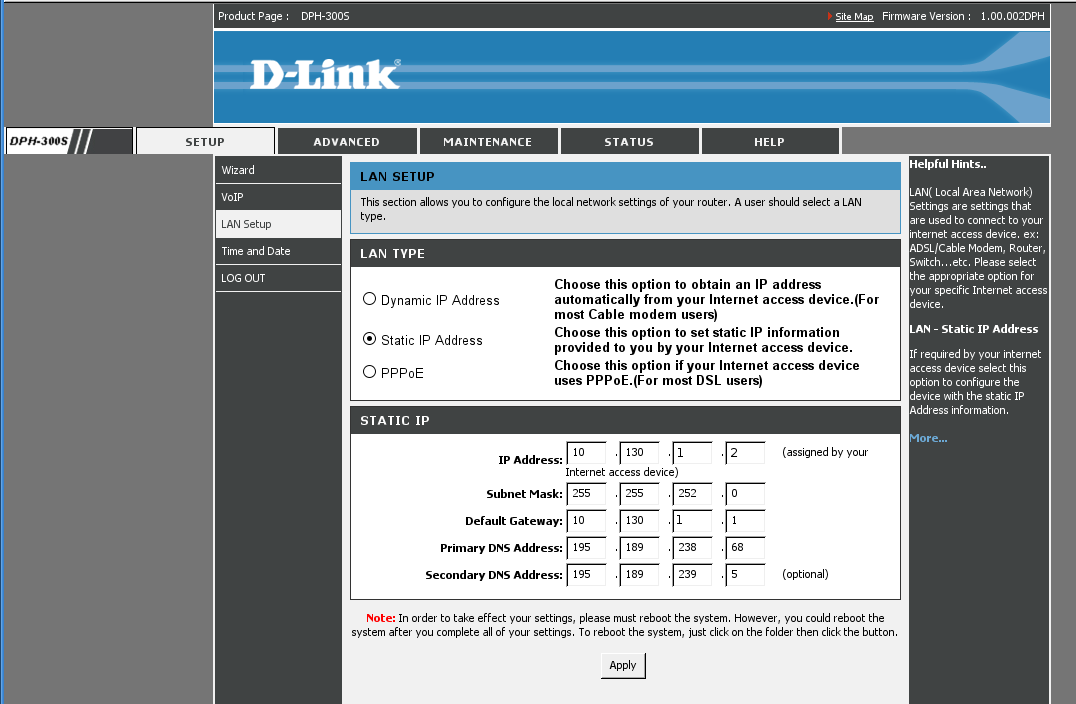The width and height of the screenshot is (1076, 704).
Task: Click the first IP Address octet field
Action: 586,453
